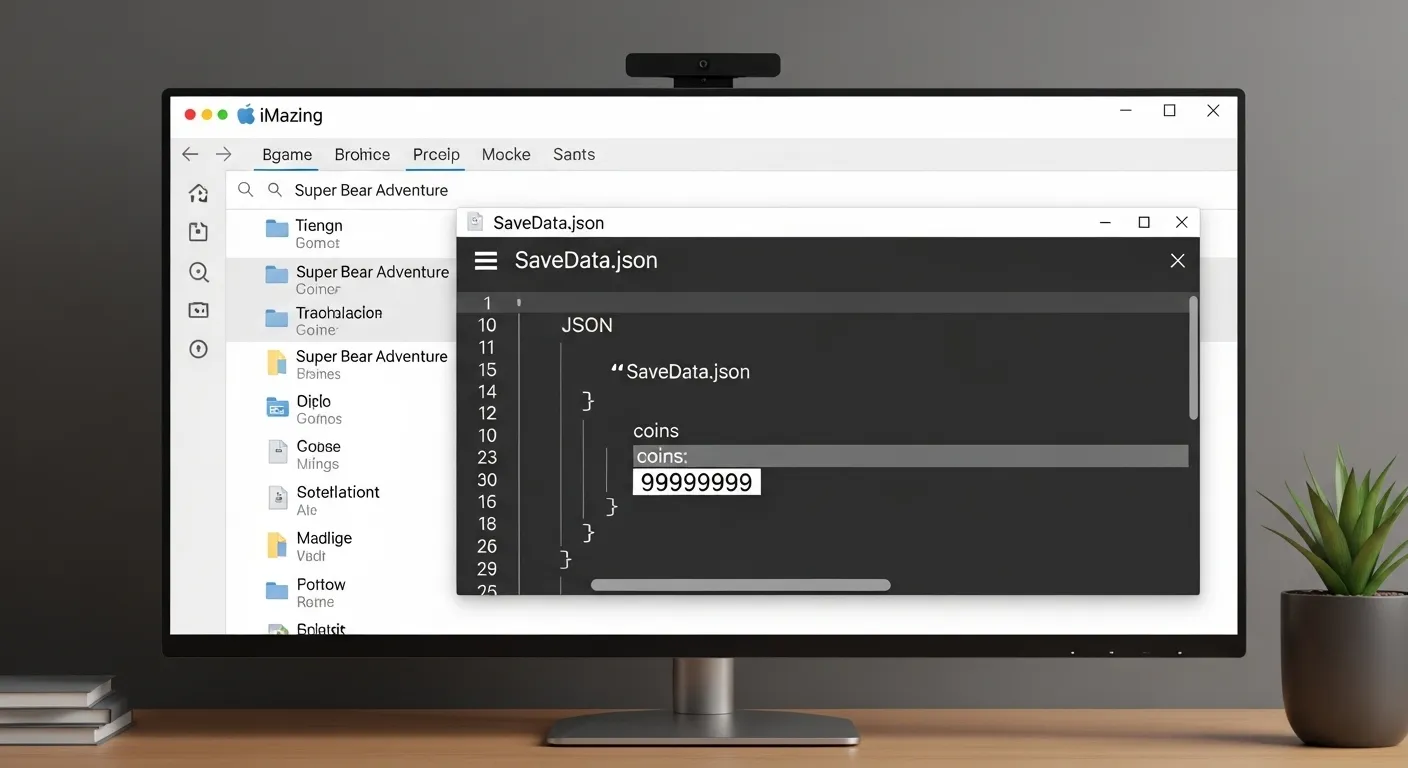1408x768 pixels.
Task: Click the forward navigation arrow
Action: coord(224,154)
